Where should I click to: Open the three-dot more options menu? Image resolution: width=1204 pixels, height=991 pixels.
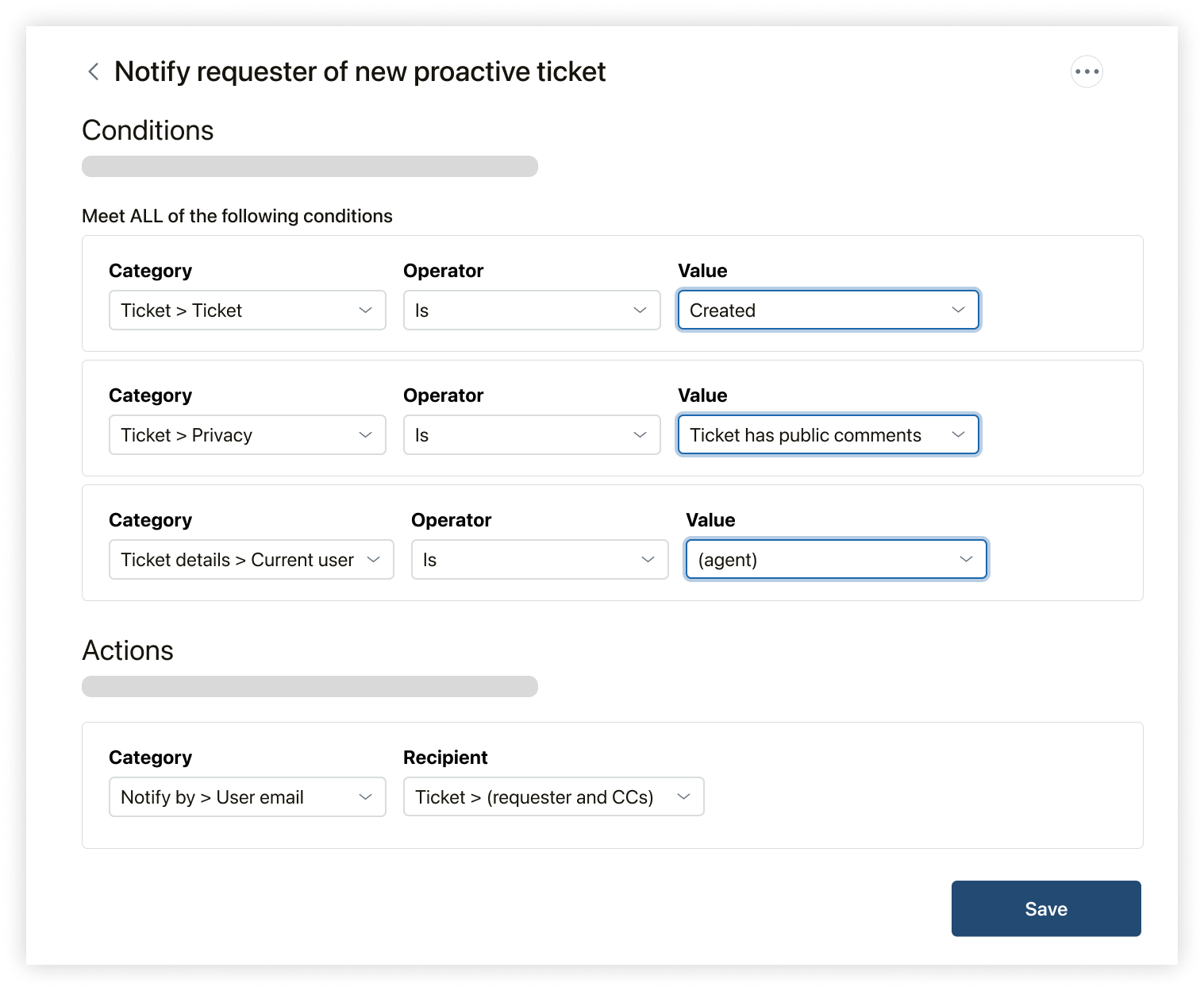coord(1087,71)
